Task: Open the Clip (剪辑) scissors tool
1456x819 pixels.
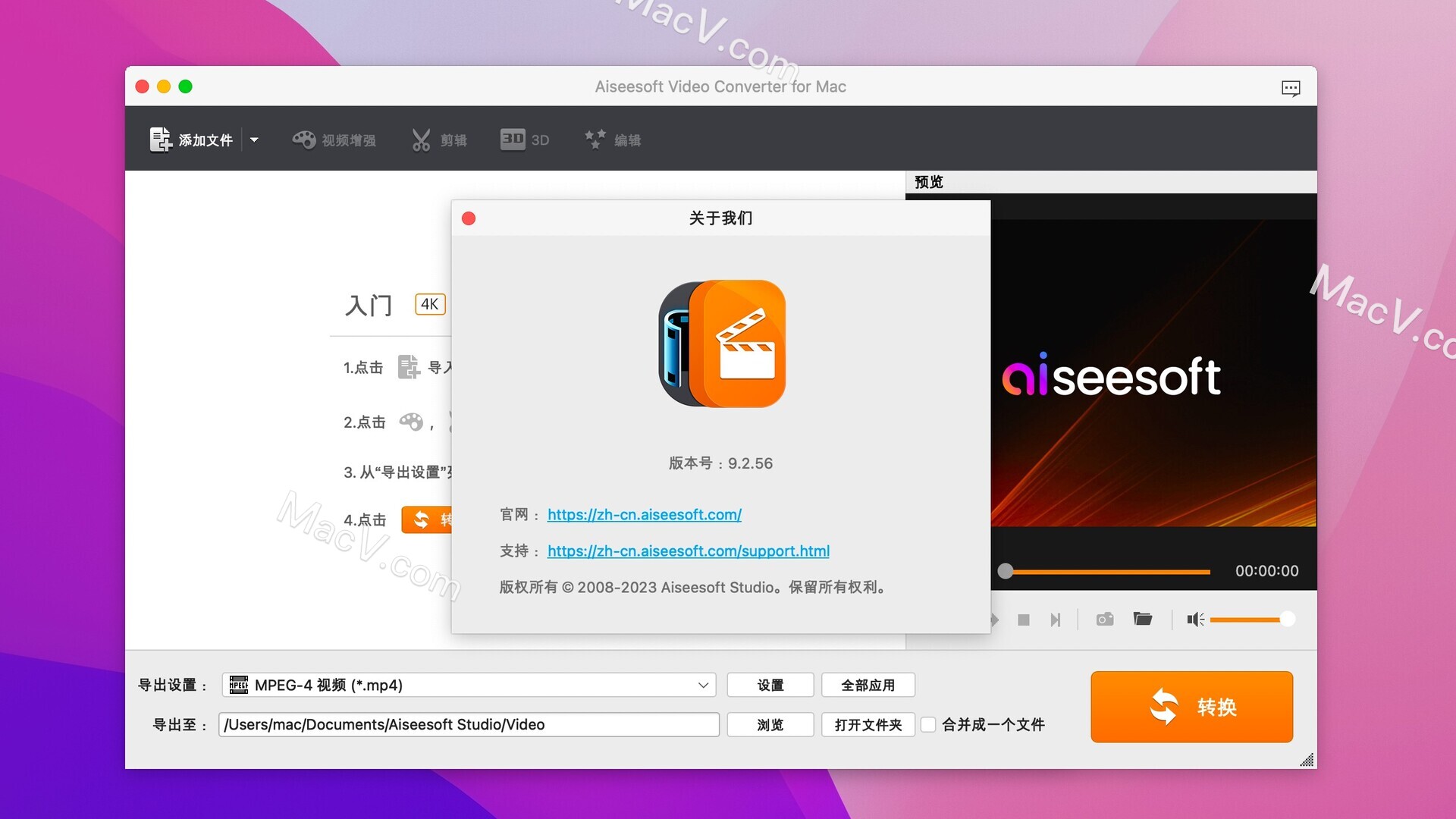Action: 439,140
